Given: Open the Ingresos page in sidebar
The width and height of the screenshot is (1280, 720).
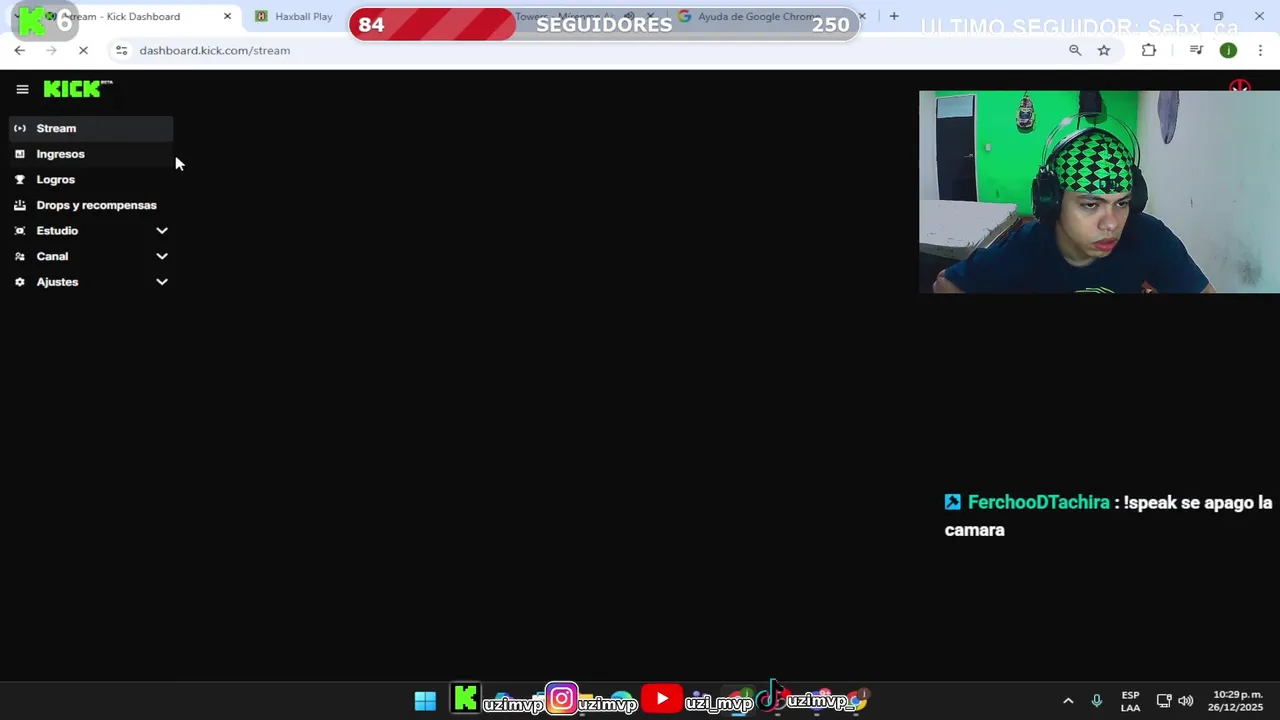Looking at the screenshot, I should click(91, 154).
